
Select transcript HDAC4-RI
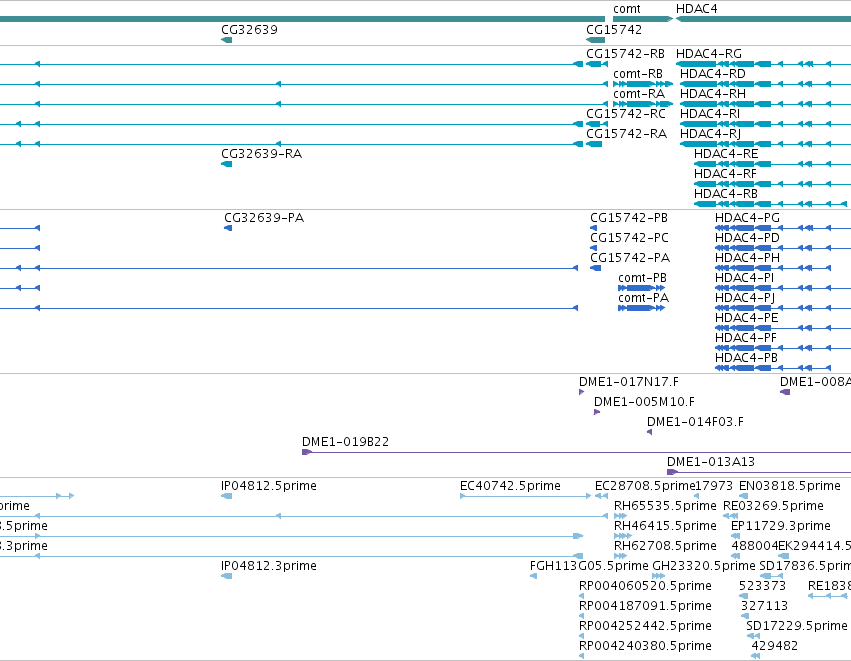point(710,114)
